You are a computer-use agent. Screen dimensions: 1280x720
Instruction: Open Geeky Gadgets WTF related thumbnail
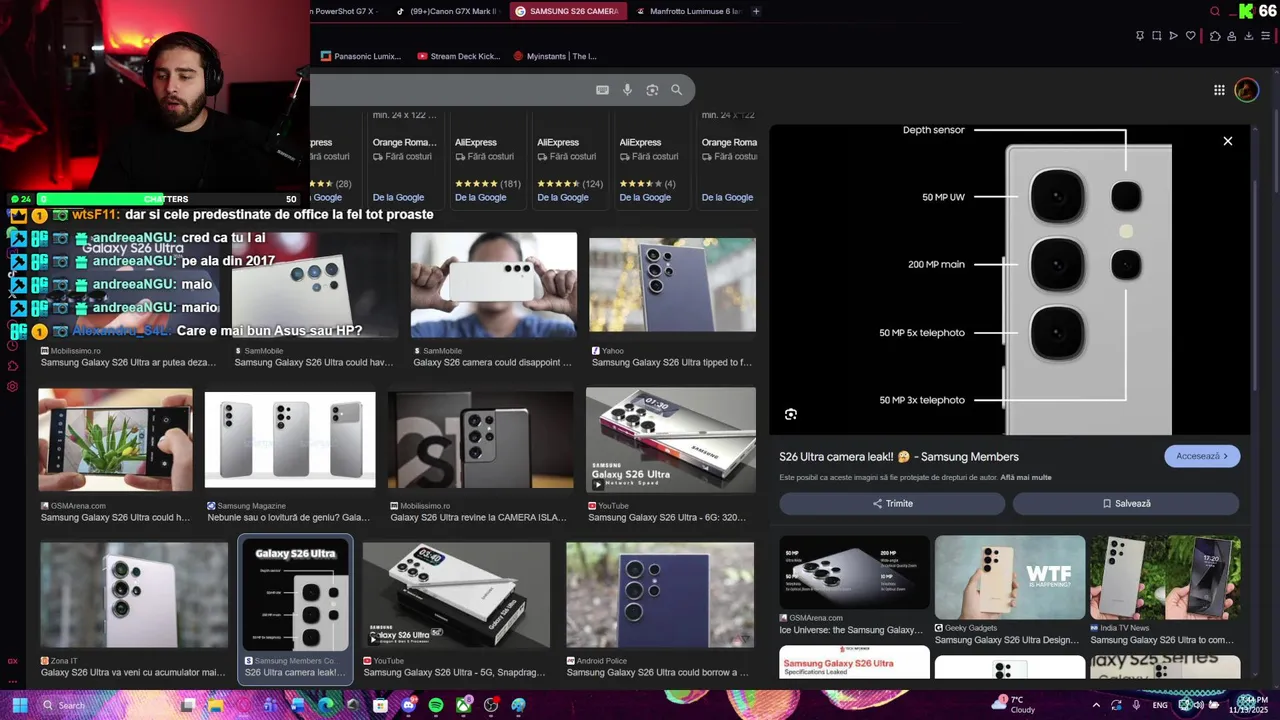(1010, 577)
